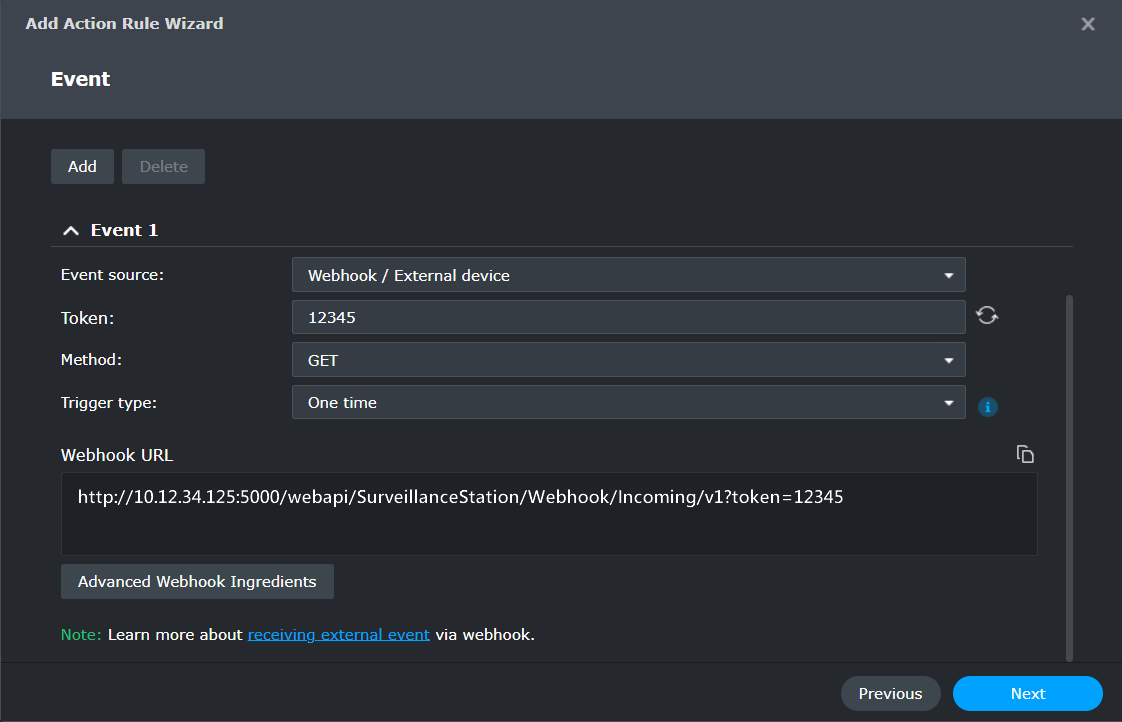Screen dimensions: 1122x722
Task: Click the Delete button
Action: (x=163, y=166)
